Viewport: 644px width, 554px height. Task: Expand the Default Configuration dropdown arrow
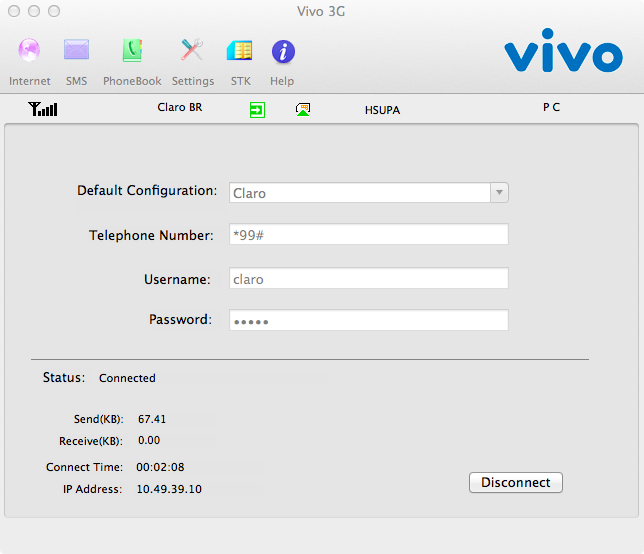(x=499, y=193)
